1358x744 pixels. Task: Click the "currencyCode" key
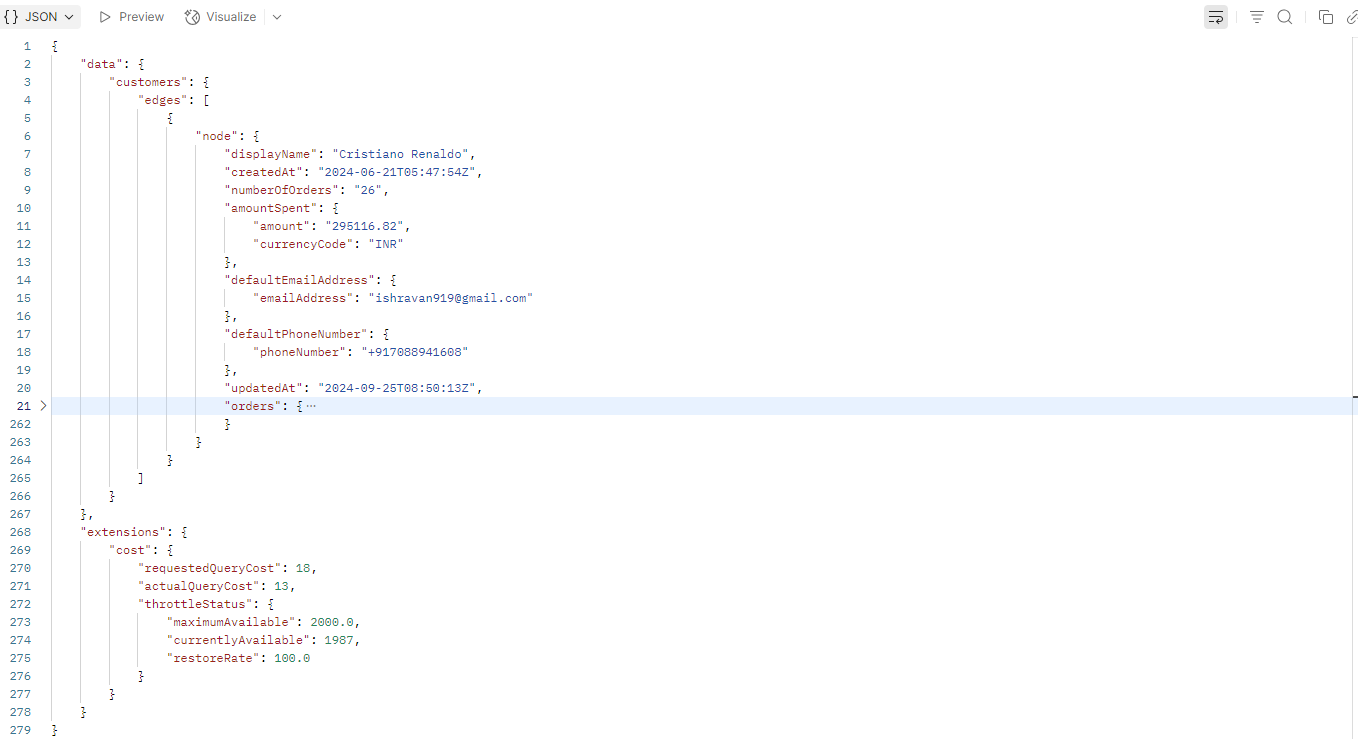(303, 244)
